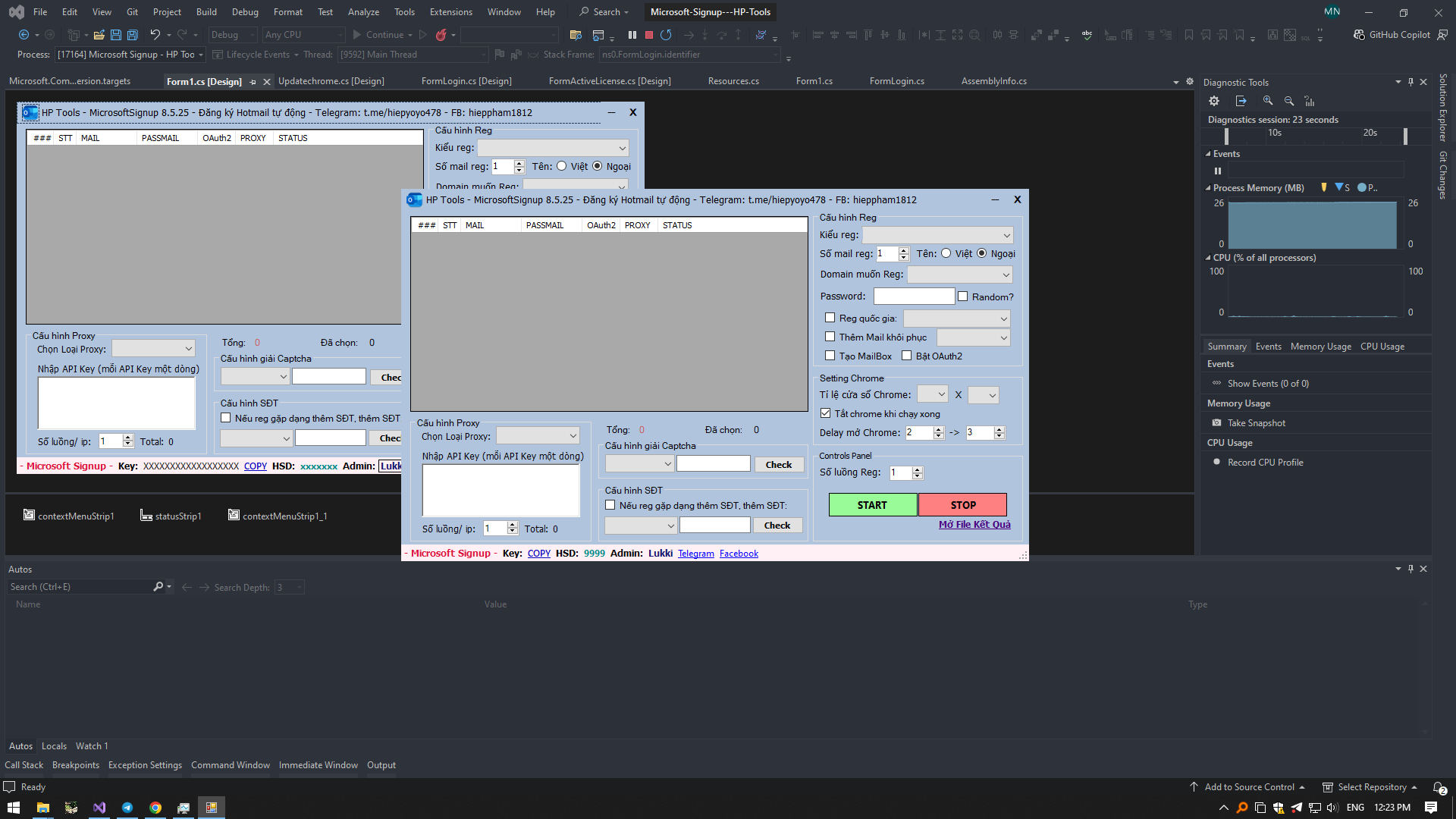Image resolution: width=1456 pixels, height=819 pixels.
Task: Click the red STOP button
Action: pyautogui.click(x=963, y=505)
